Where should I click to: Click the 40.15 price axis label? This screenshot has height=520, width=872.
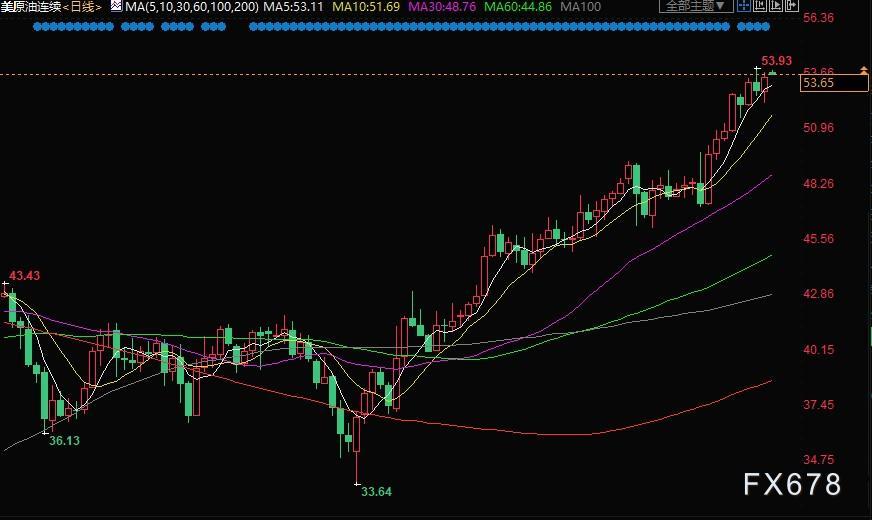click(819, 350)
